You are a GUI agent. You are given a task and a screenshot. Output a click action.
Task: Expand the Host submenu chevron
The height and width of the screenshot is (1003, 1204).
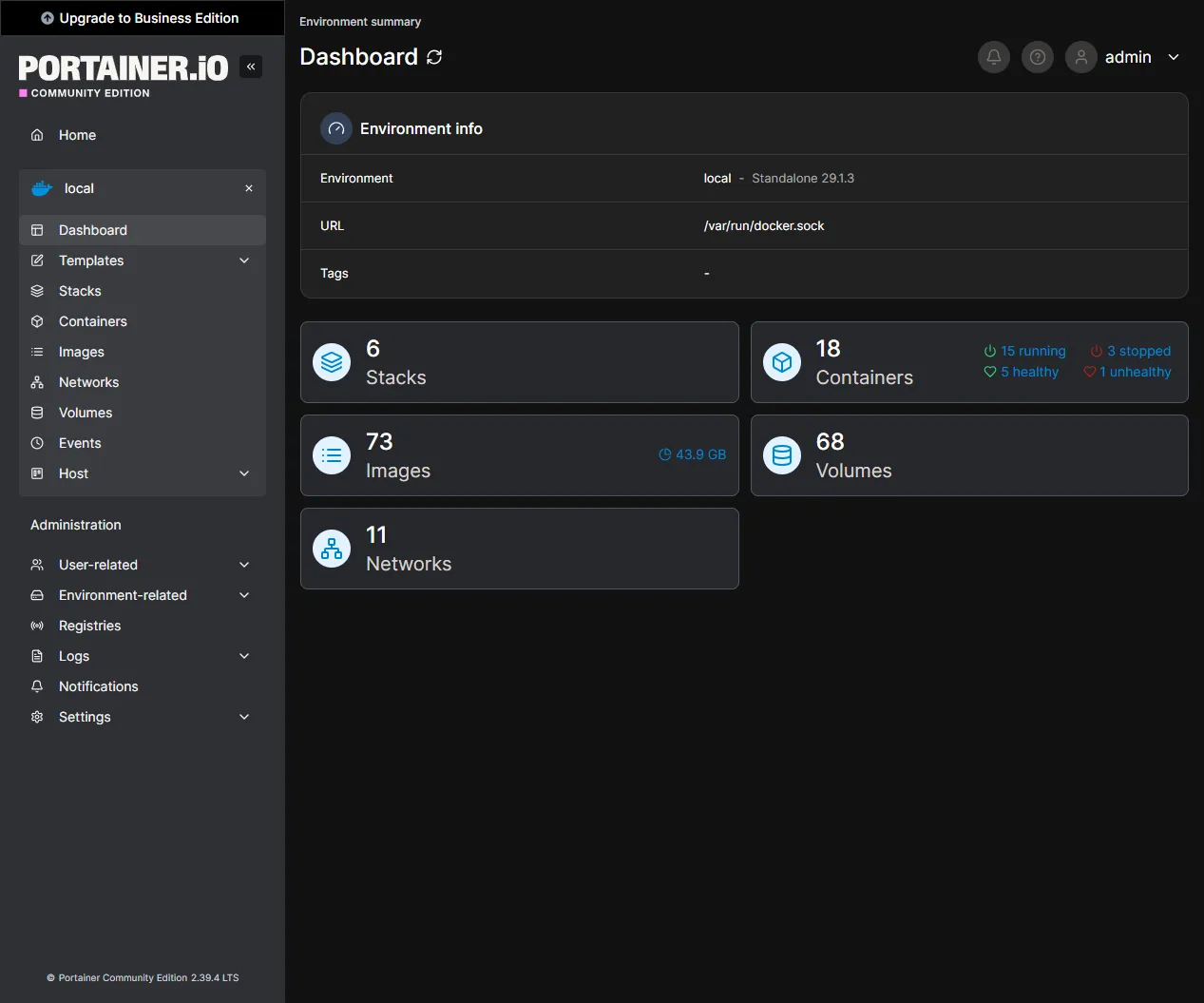point(244,473)
